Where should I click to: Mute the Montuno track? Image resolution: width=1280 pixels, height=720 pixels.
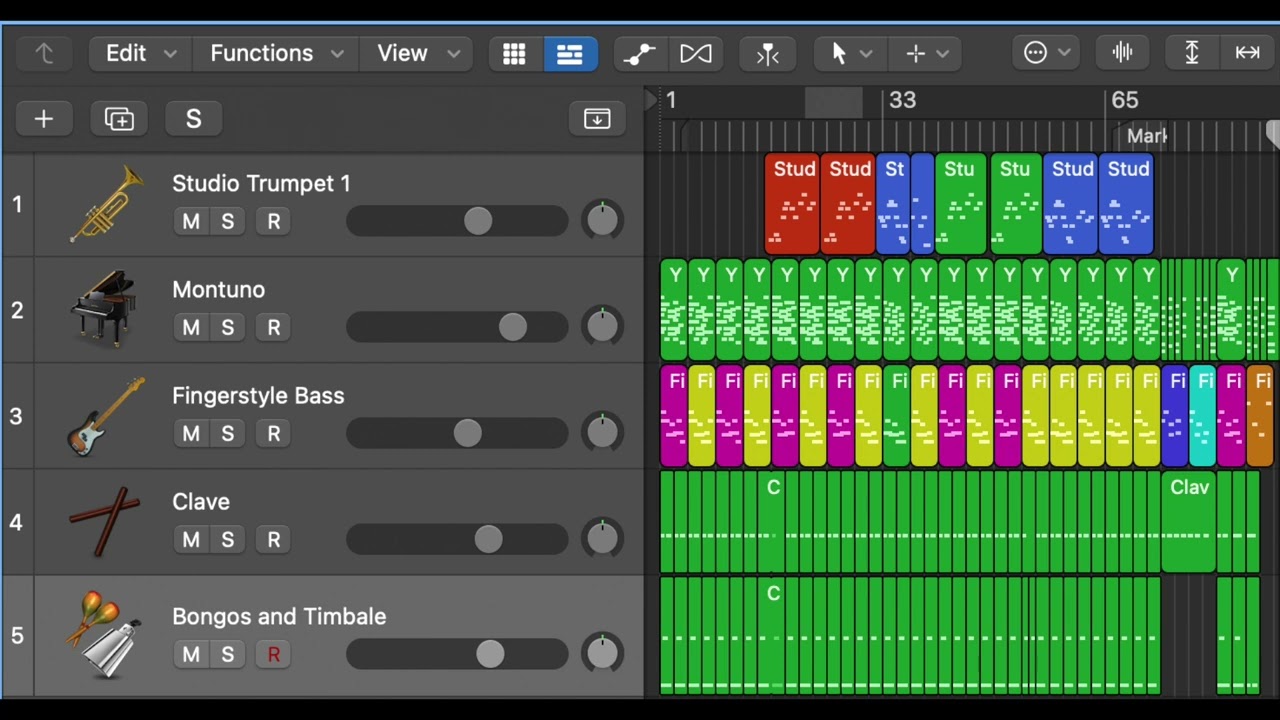(191, 327)
